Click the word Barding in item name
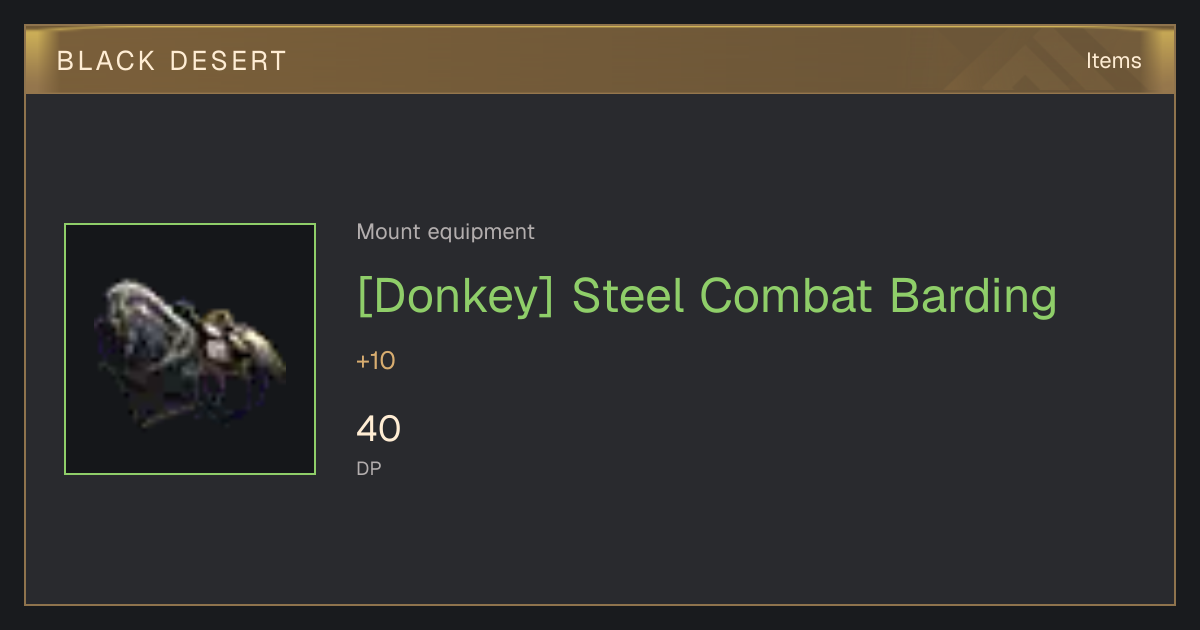This screenshot has width=1200, height=630. click(x=973, y=296)
